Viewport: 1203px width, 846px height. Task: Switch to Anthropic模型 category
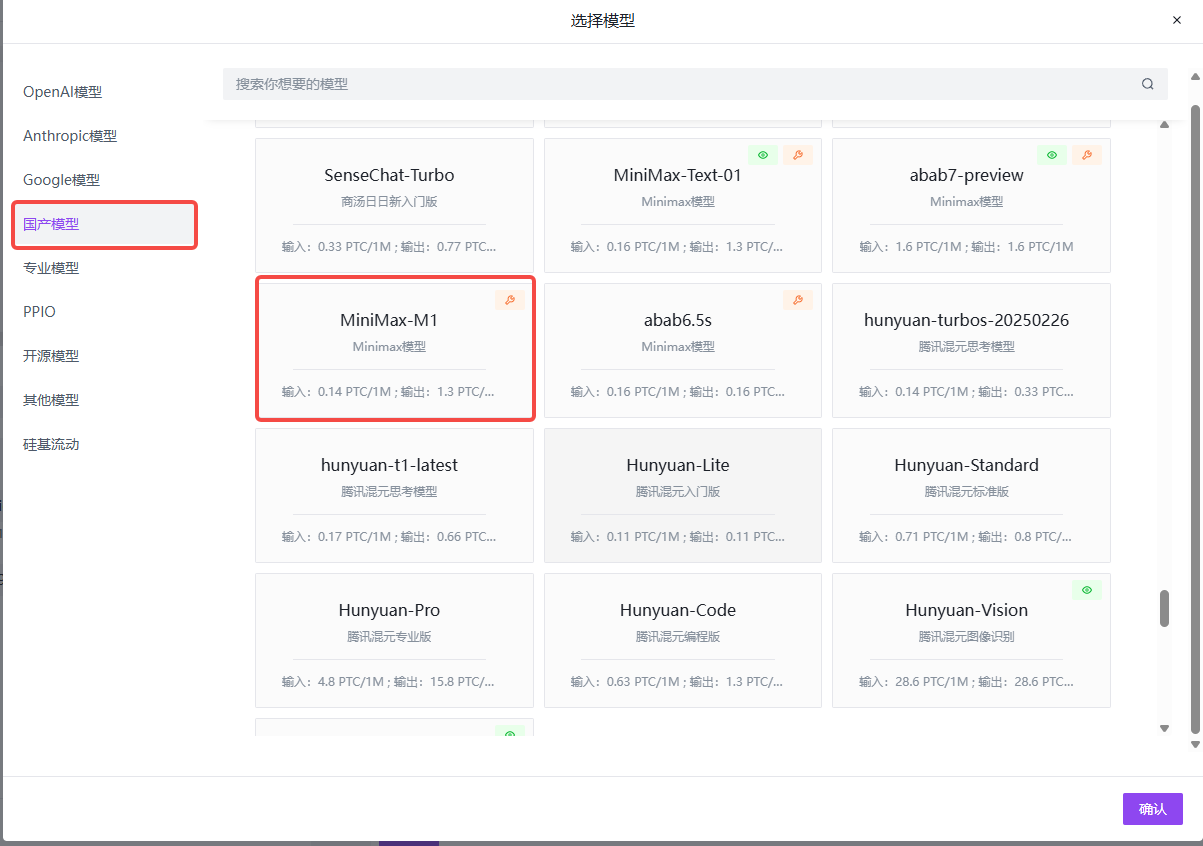click(x=70, y=136)
